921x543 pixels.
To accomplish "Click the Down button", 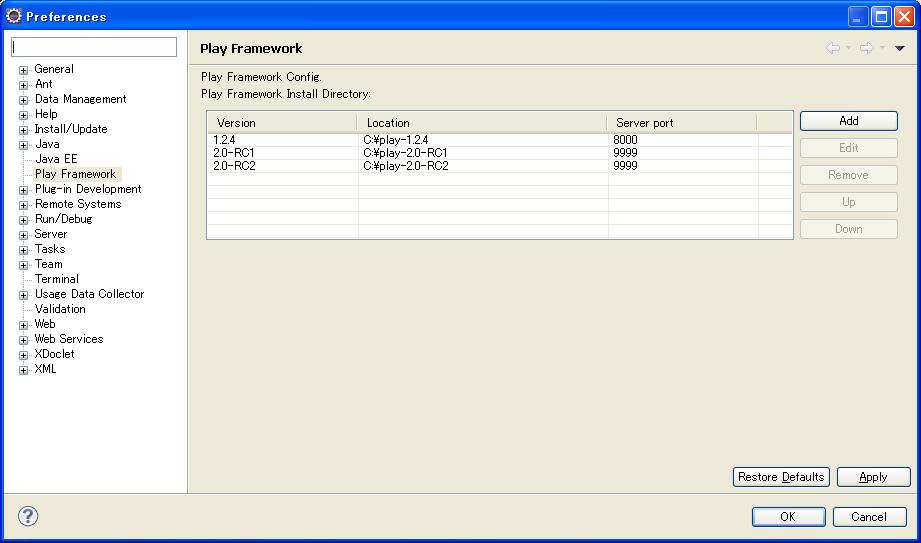I will pos(849,229).
